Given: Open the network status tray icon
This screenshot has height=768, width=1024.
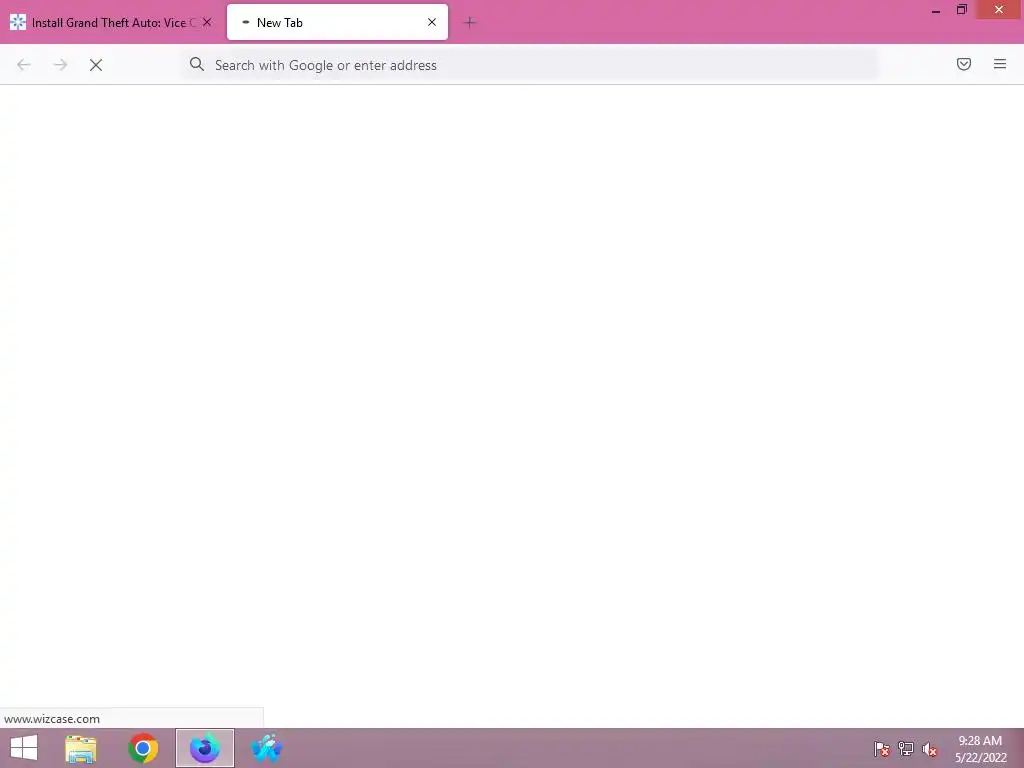Looking at the screenshot, I should point(906,749).
